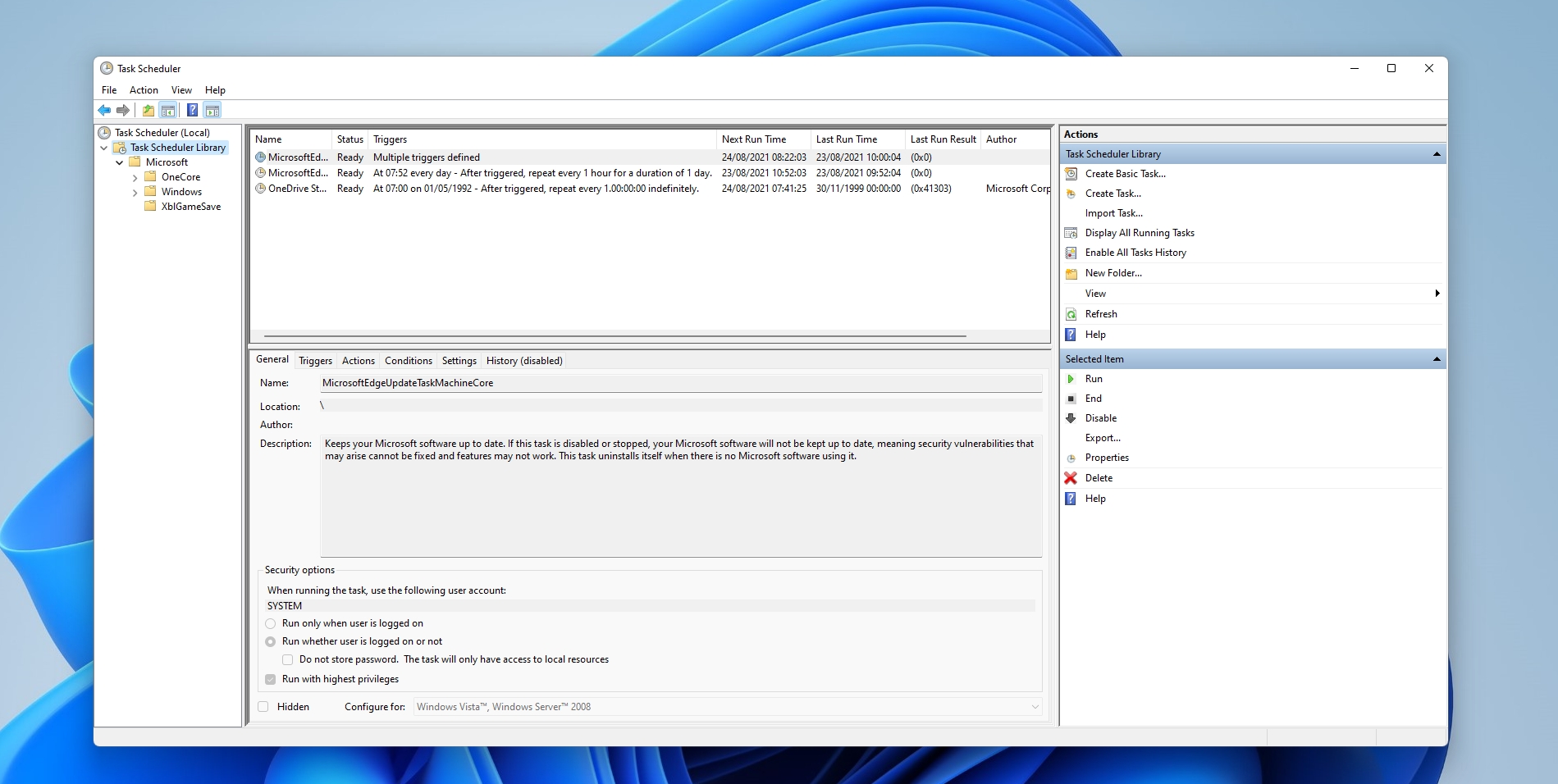
Task: Click the New Folder icon
Action: [1071, 273]
